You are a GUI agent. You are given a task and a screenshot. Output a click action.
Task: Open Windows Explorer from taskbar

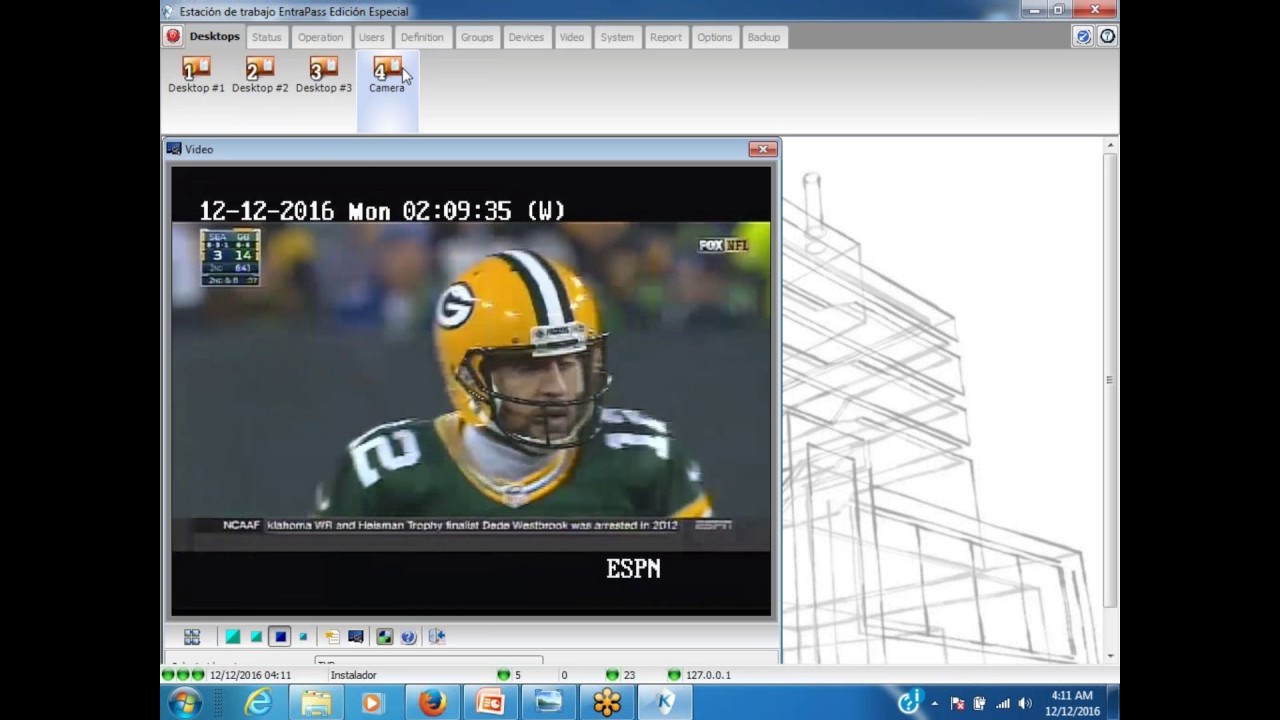(316, 703)
